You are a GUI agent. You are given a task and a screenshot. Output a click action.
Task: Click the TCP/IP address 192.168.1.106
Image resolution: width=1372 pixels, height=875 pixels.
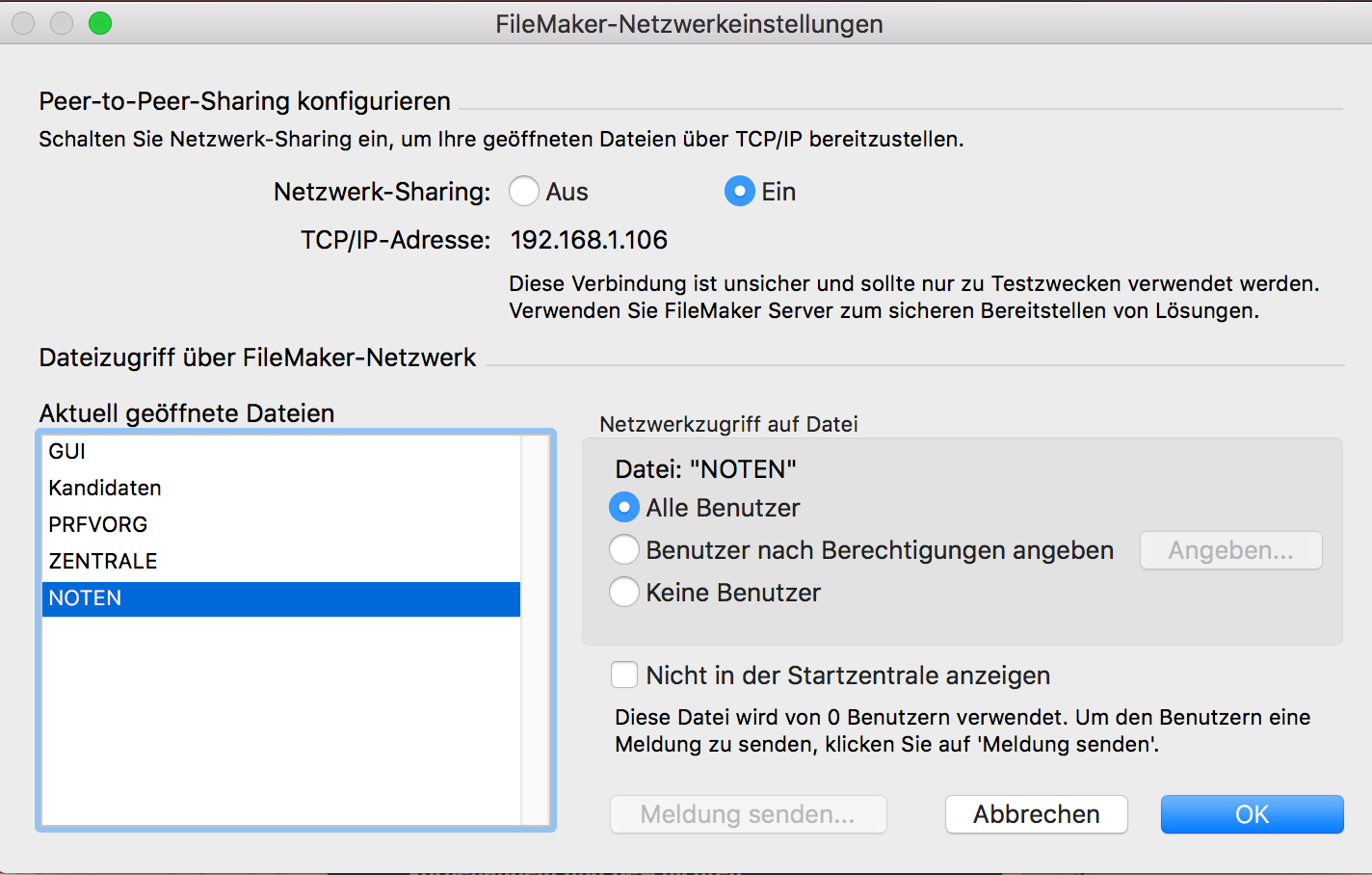pyautogui.click(x=589, y=240)
